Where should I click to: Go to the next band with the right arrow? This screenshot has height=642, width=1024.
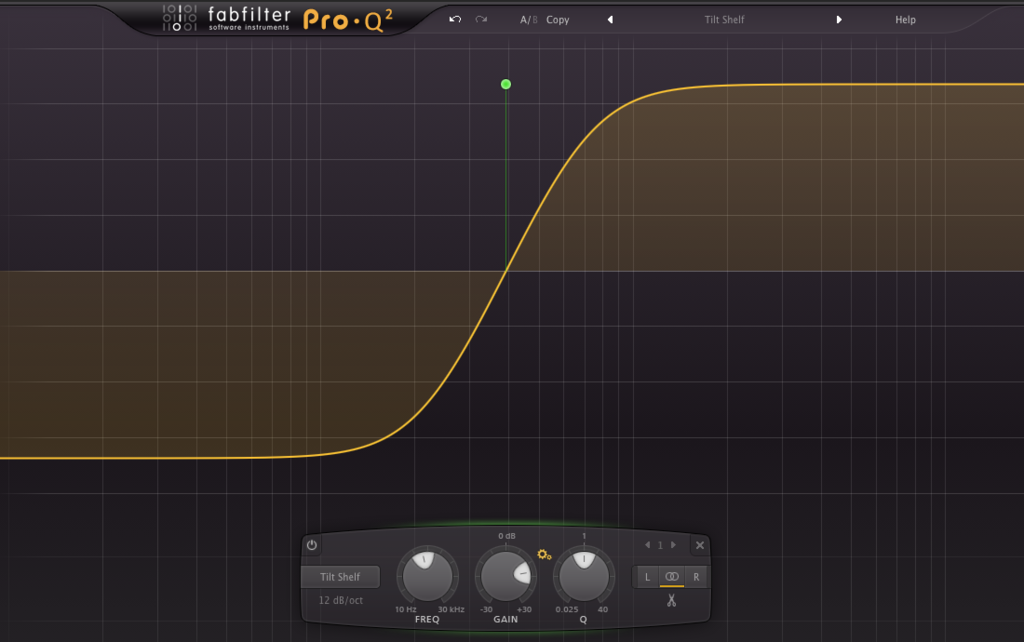[673, 545]
